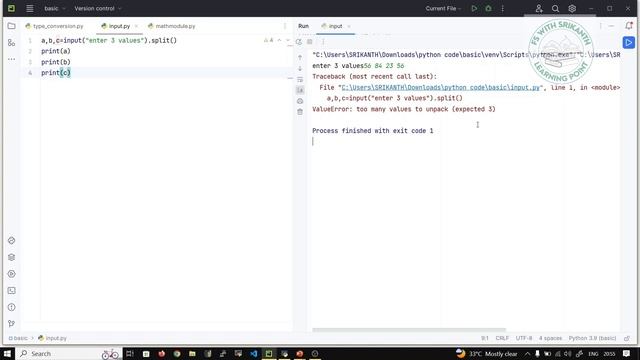Open Python 3.9 (basic) interpreter selector
The height and width of the screenshot is (360, 640).
pos(592,338)
